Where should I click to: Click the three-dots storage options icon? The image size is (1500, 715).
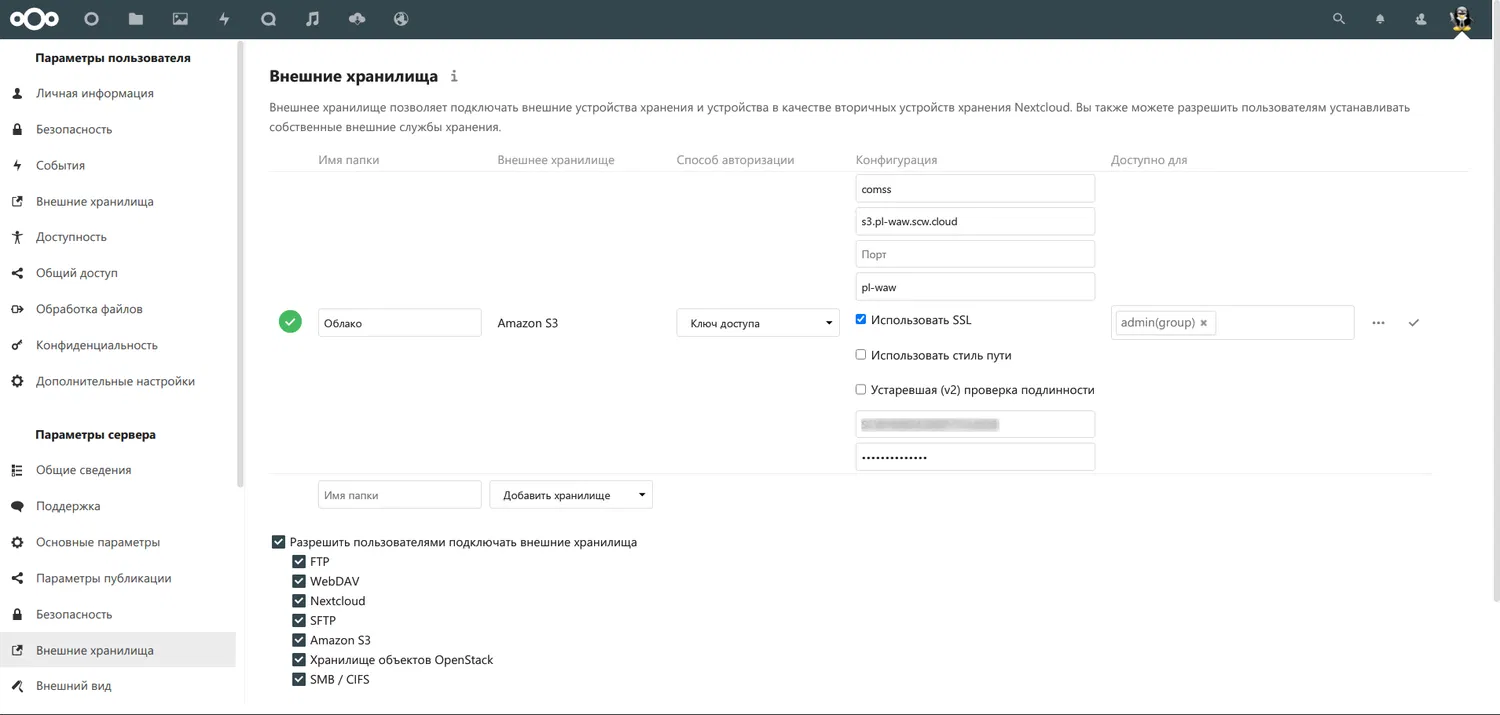1379,323
